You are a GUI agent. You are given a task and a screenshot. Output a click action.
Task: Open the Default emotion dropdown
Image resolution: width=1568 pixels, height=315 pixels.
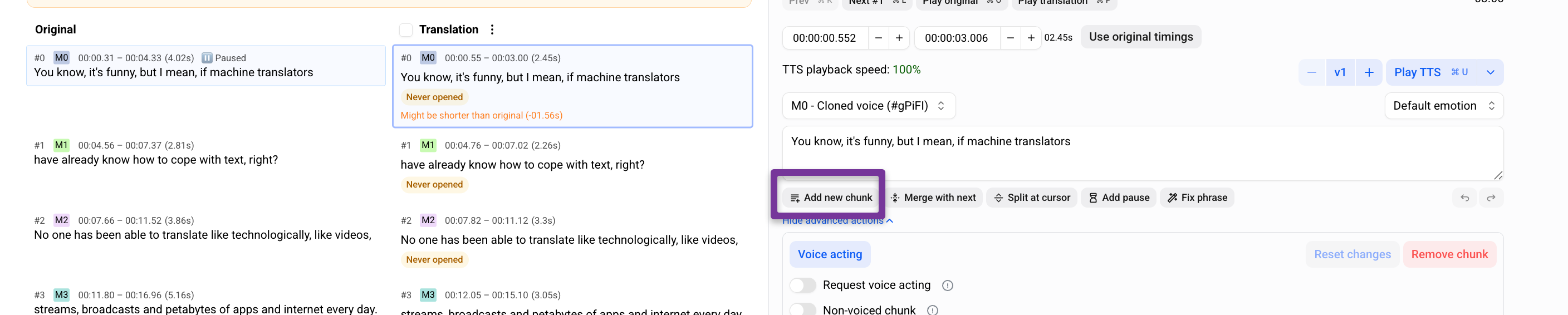point(1444,106)
